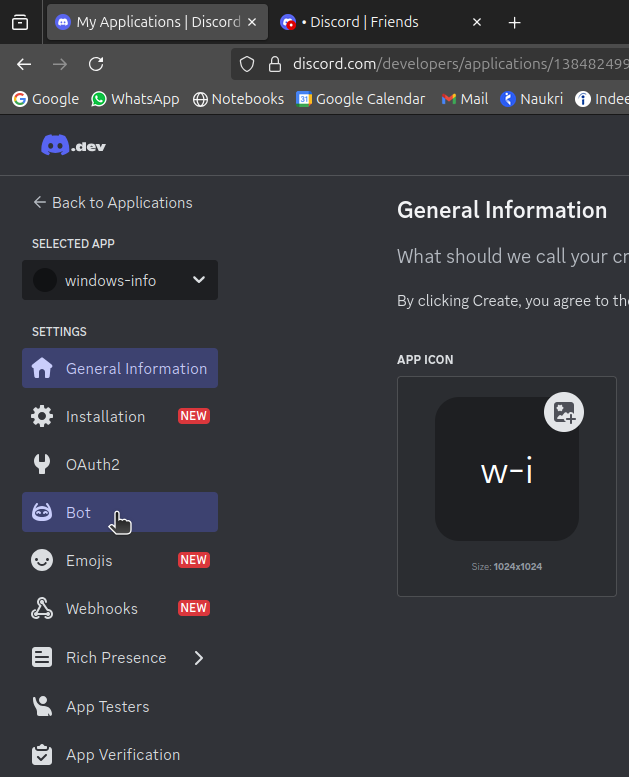This screenshot has width=629, height=777.
Task: Reload the current page
Action: [96, 64]
